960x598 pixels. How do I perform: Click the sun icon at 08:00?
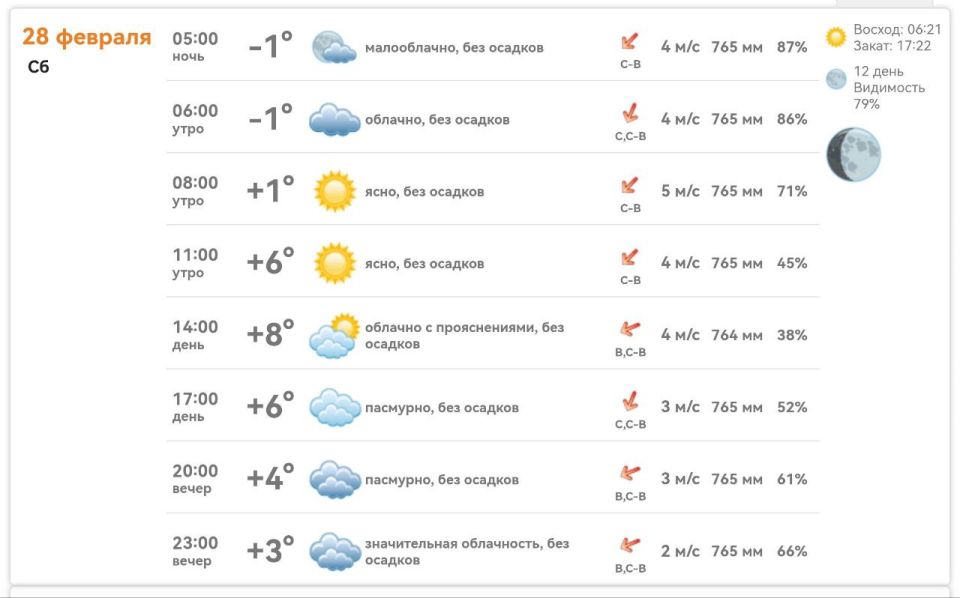pyautogui.click(x=334, y=191)
